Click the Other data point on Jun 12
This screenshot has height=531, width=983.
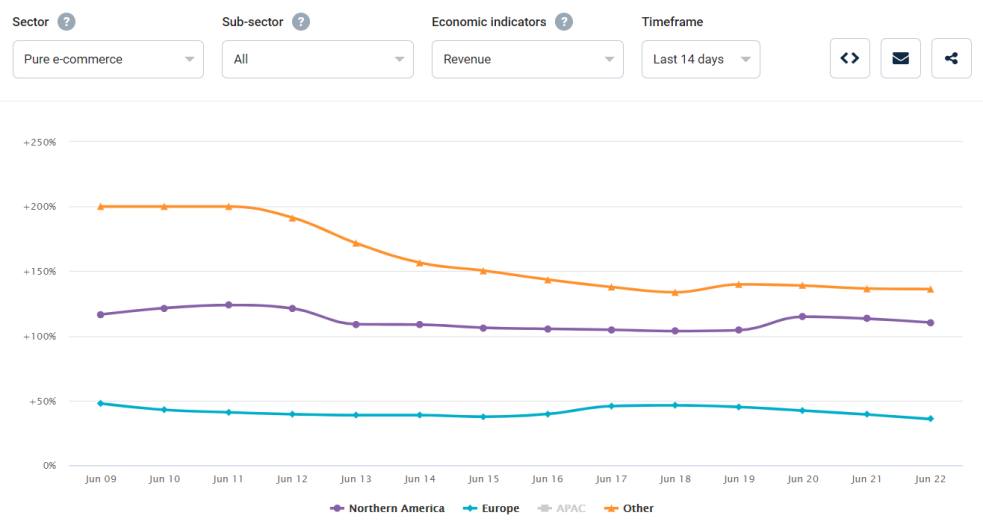tap(292, 218)
